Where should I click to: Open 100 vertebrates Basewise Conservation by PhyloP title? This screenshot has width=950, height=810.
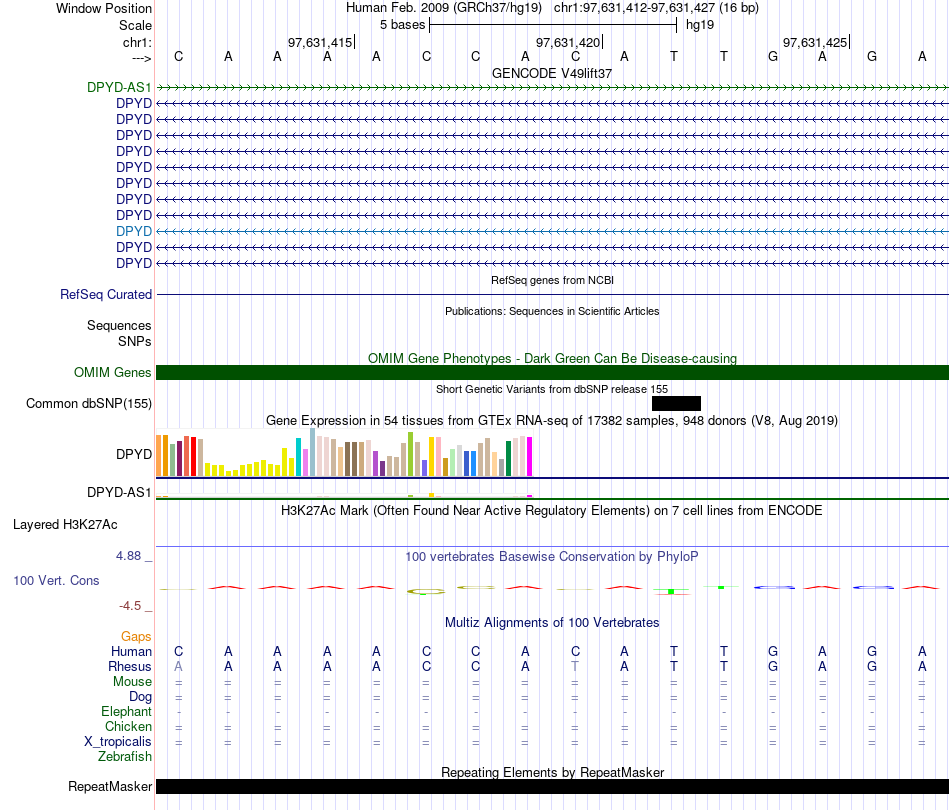[552, 557]
